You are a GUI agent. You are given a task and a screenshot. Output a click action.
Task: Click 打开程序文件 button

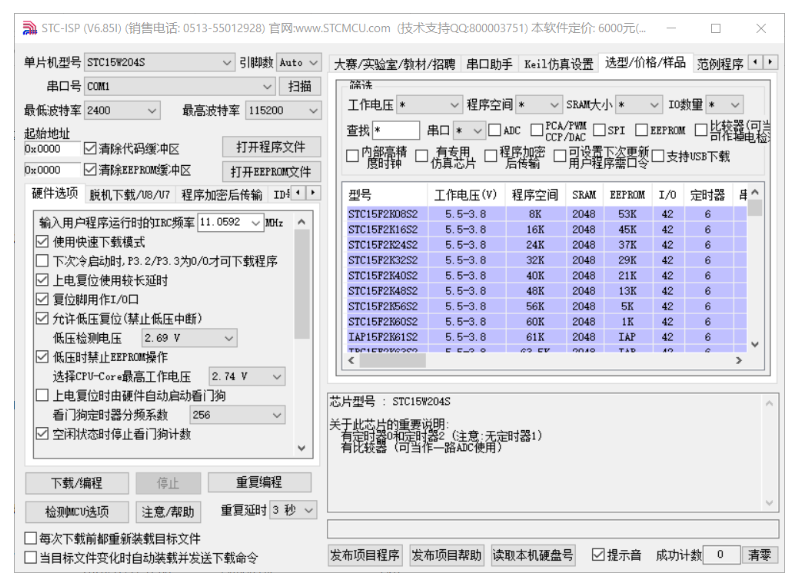271,147
